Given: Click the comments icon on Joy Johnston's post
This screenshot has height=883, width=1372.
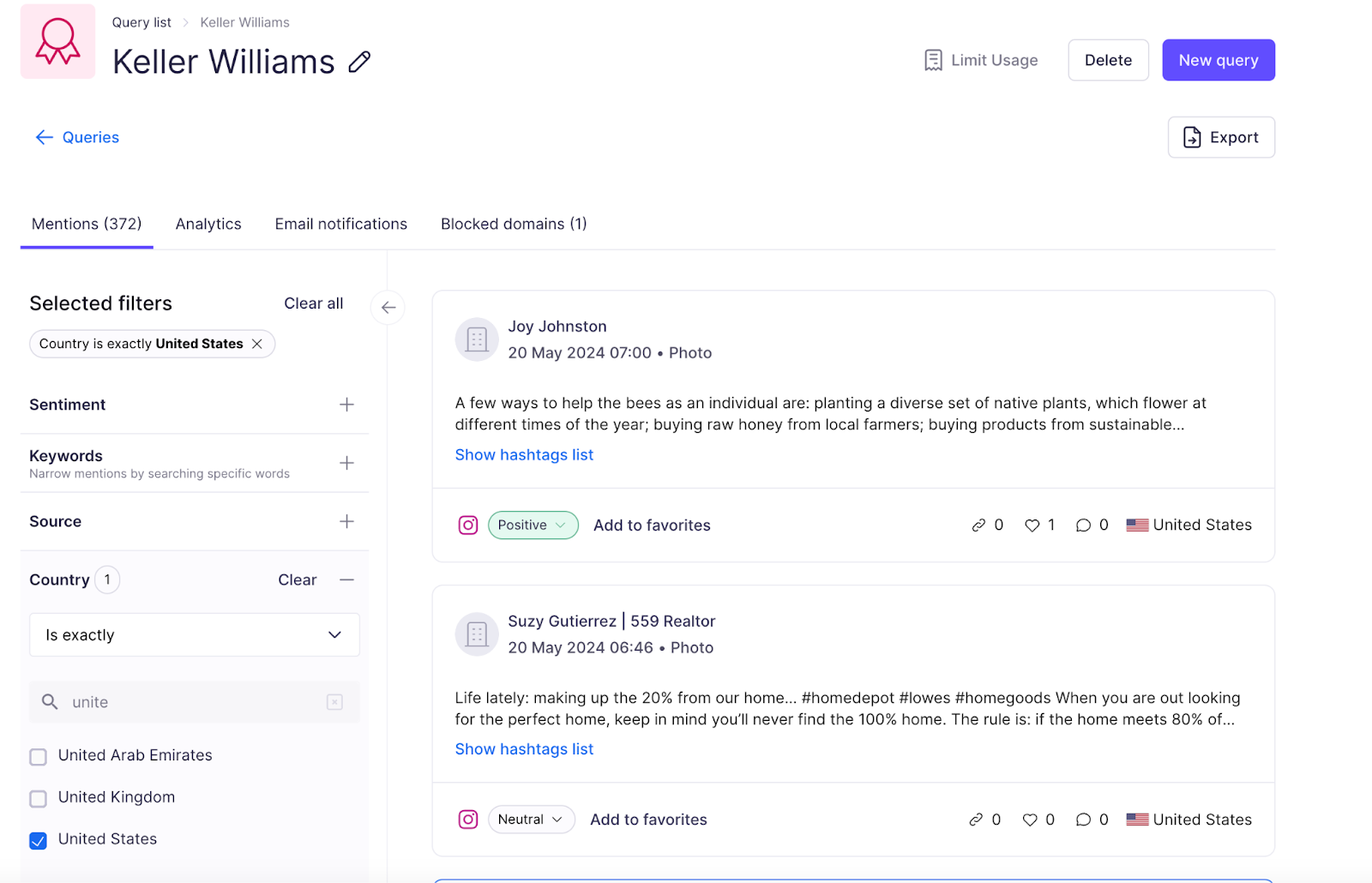Looking at the screenshot, I should [1084, 526].
